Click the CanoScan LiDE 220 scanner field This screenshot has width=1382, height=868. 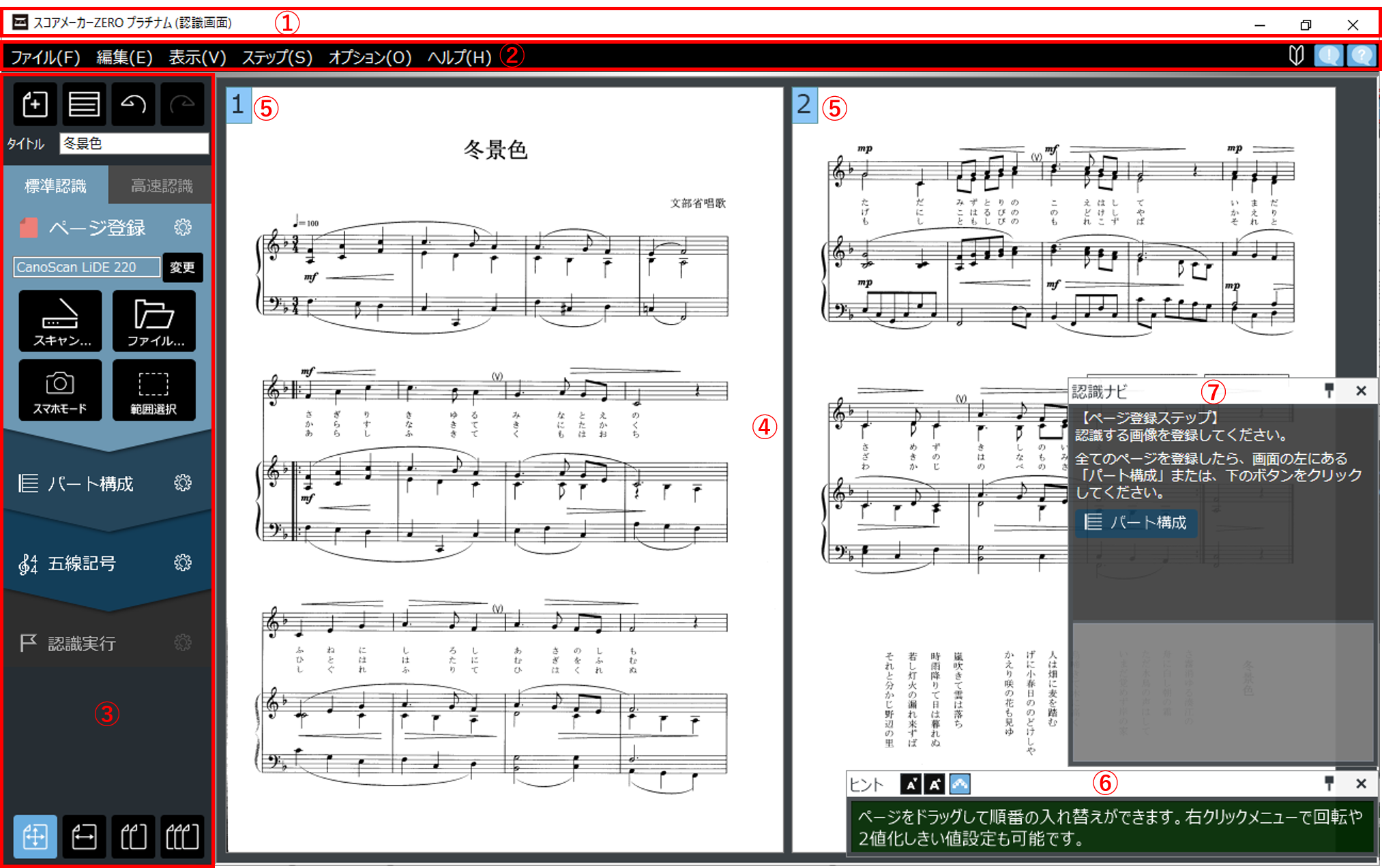[x=87, y=267]
